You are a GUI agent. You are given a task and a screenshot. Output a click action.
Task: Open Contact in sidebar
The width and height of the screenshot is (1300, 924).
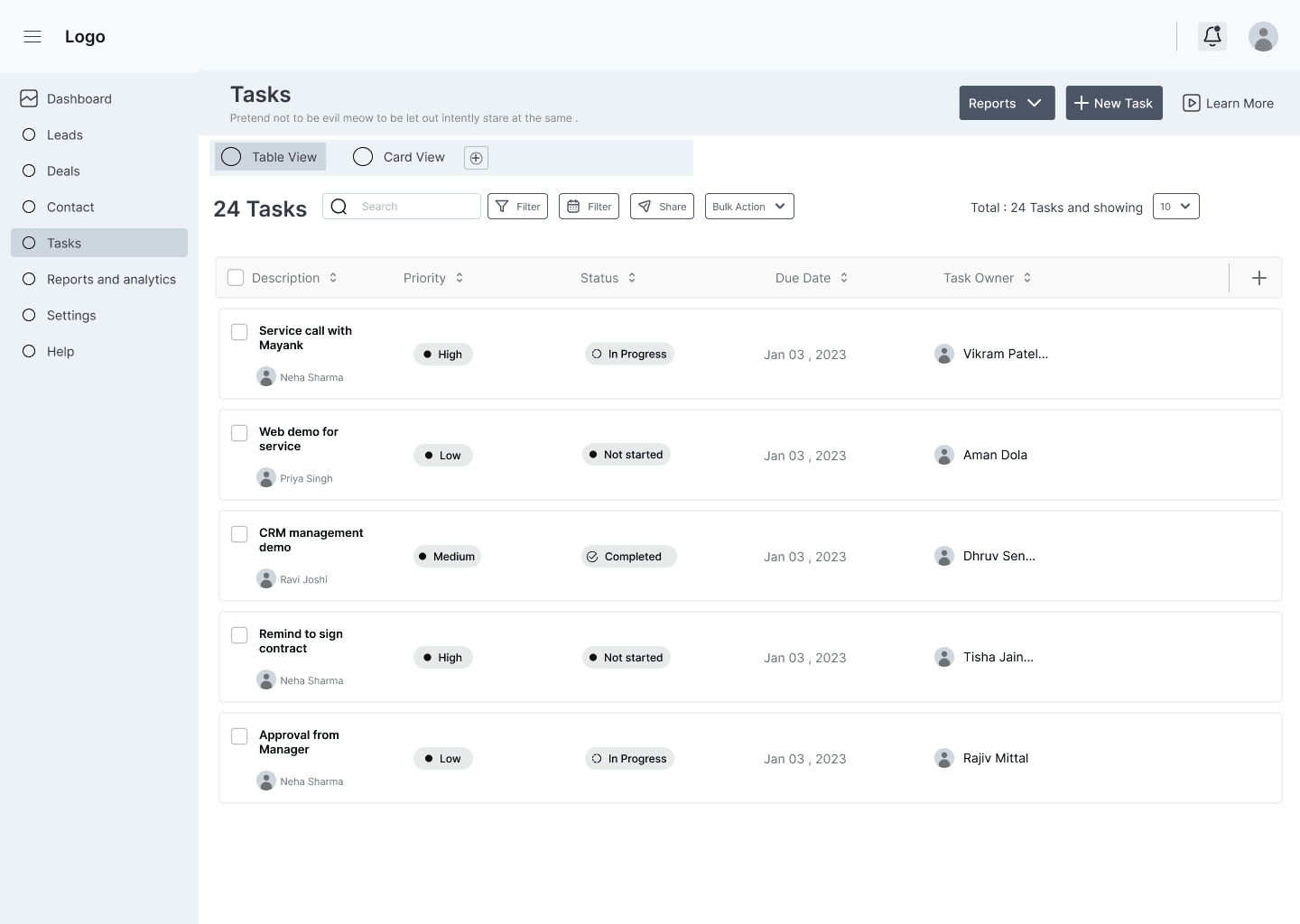[99, 207]
